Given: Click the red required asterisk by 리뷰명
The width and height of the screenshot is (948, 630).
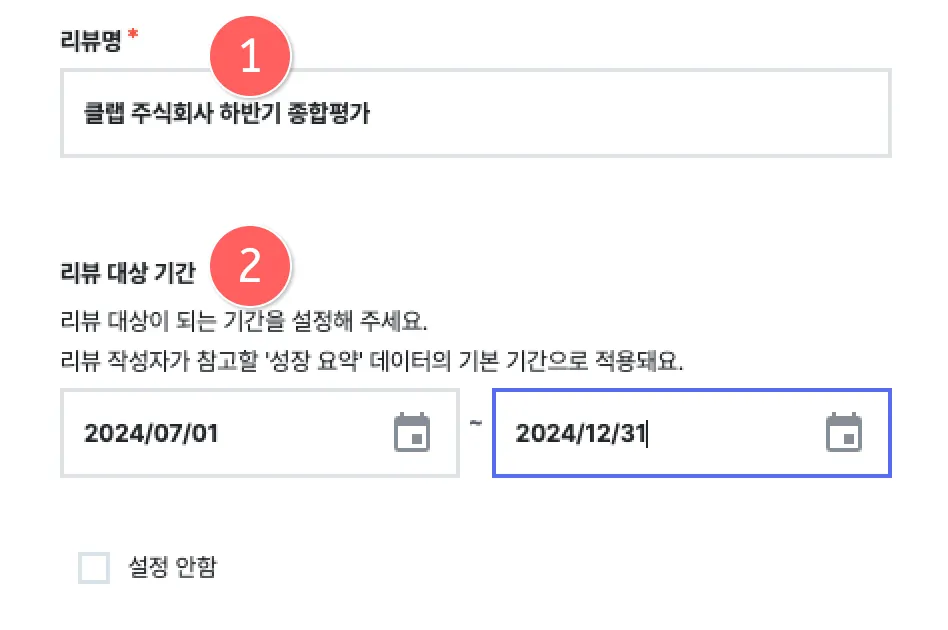Looking at the screenshot, I should pyautogui.click(x=132, y=37).
